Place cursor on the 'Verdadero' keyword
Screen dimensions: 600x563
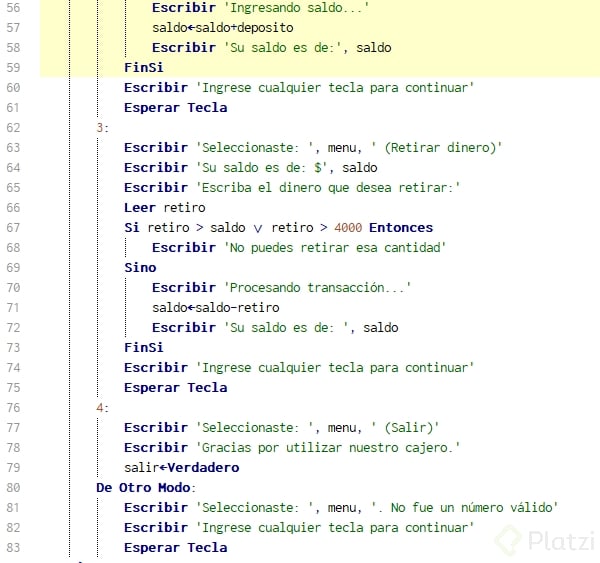pyautogui.click(x=204, y=468)
